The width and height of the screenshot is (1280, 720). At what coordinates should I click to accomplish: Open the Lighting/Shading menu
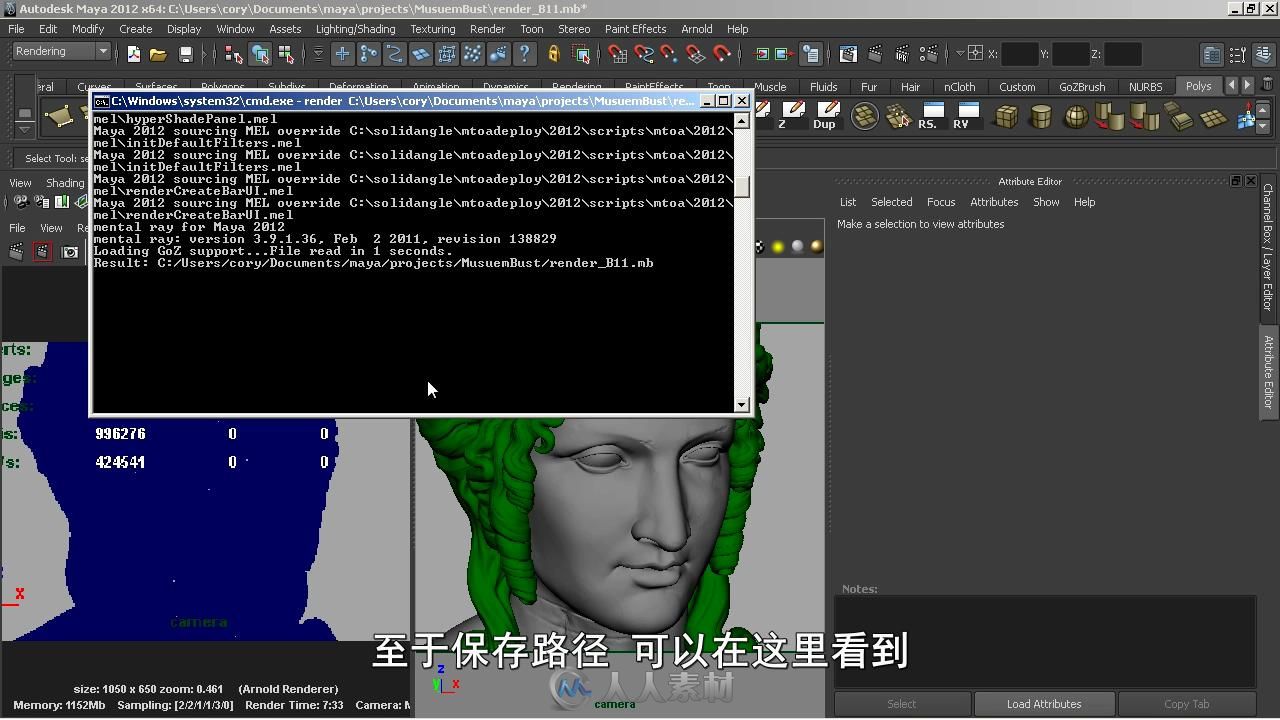(x=355, y=29)
